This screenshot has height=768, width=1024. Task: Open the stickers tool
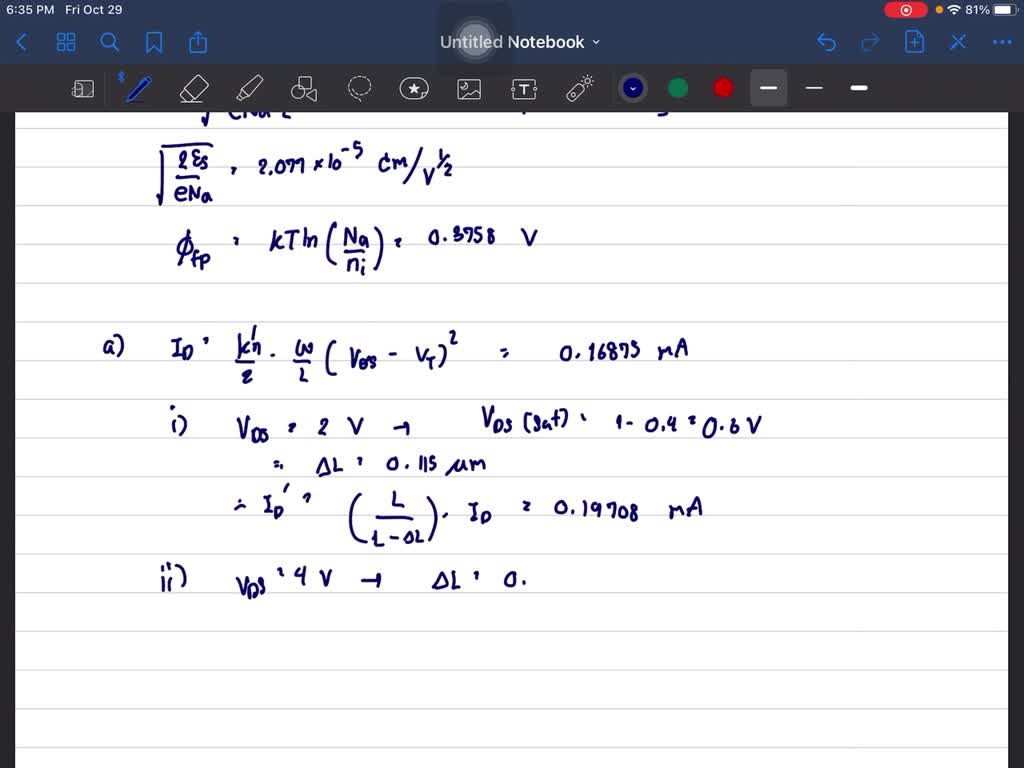[x=414, y=88]
